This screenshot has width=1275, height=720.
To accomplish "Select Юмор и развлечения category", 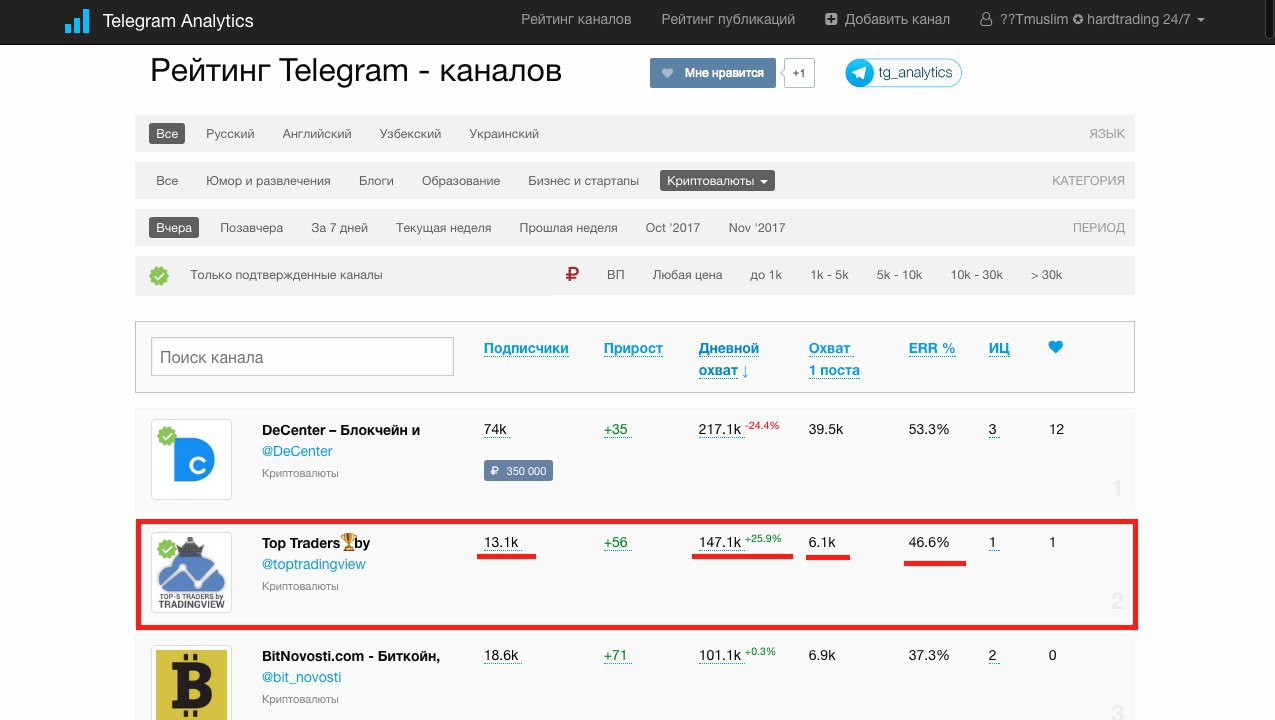I will click(x=268, y=181).
